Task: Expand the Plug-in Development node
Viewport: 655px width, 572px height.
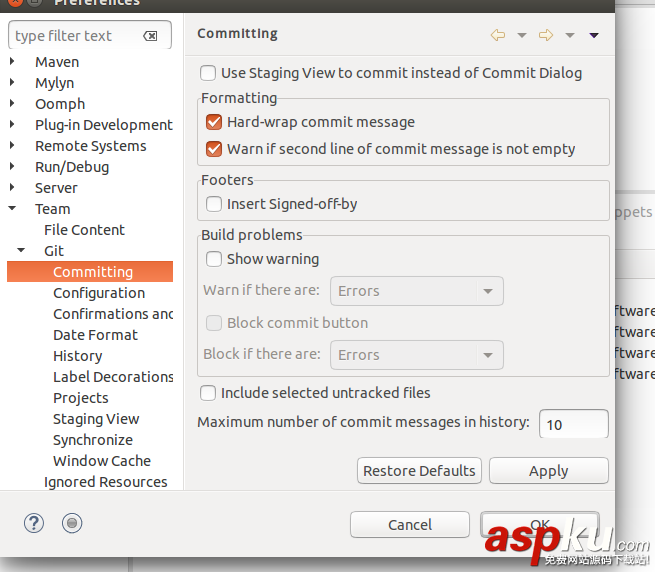Action: coord(12,124)
